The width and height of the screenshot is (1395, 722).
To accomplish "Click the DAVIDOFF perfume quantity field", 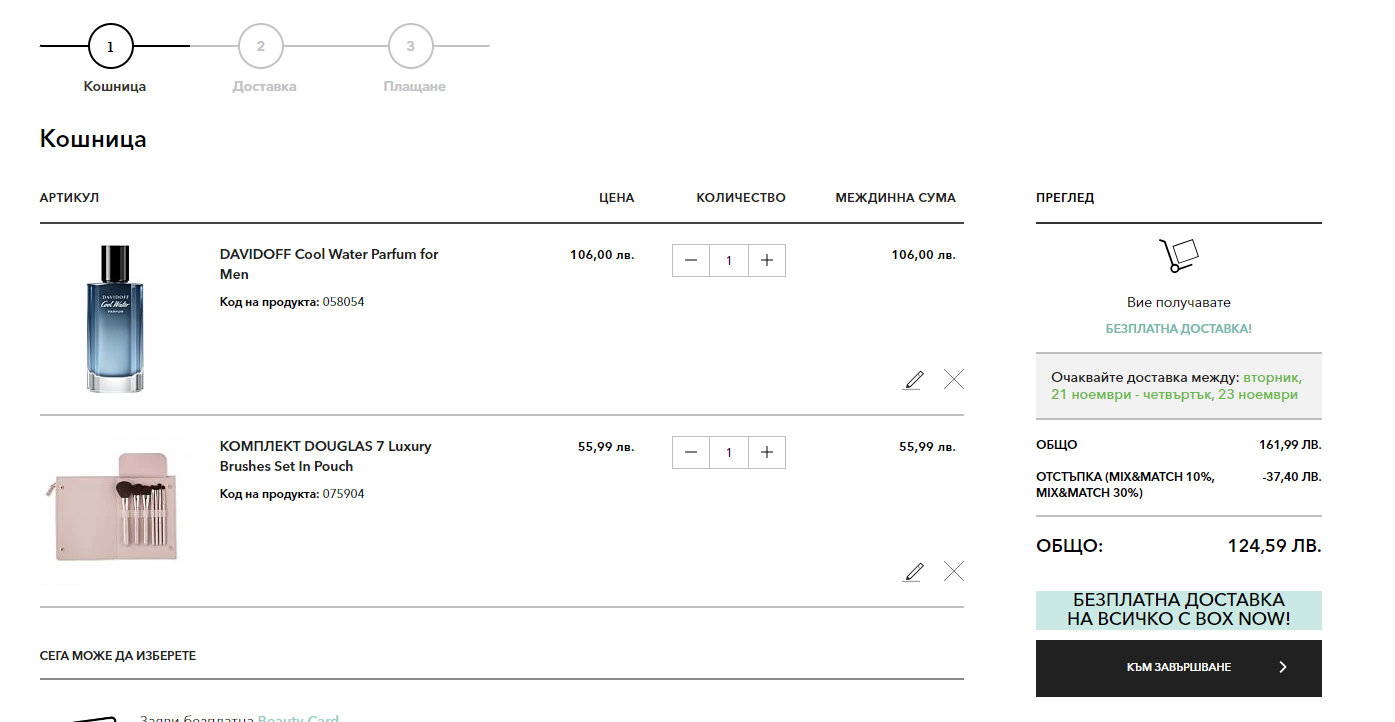I will pos(729,260).
